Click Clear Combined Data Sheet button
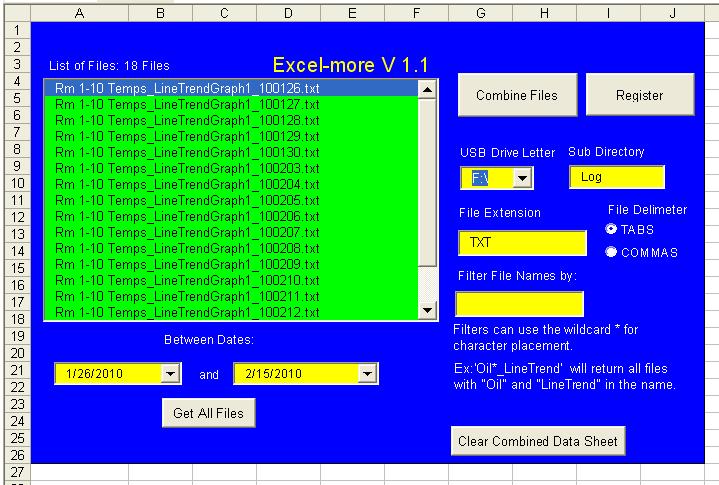This screenshot has width=719, height=485. coord(538,441)
